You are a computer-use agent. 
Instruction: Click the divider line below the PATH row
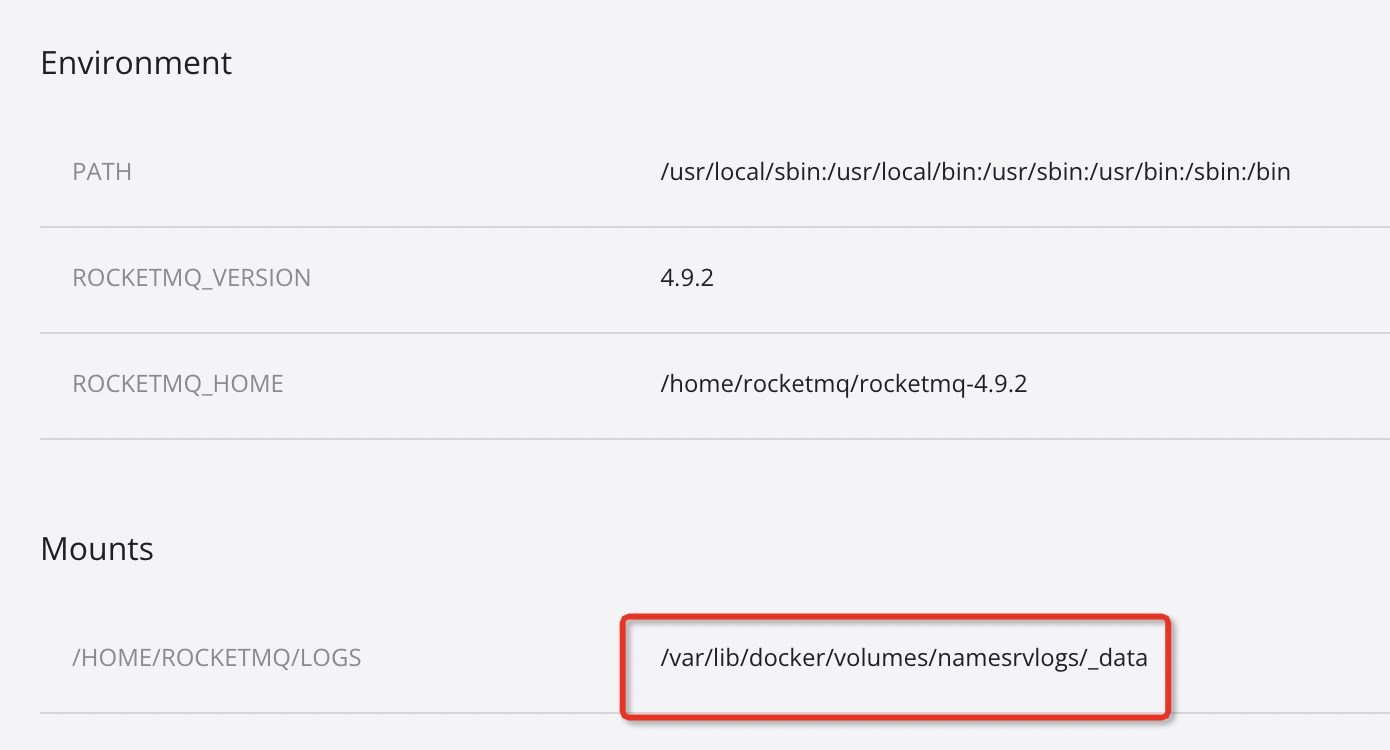coord(715,227)
